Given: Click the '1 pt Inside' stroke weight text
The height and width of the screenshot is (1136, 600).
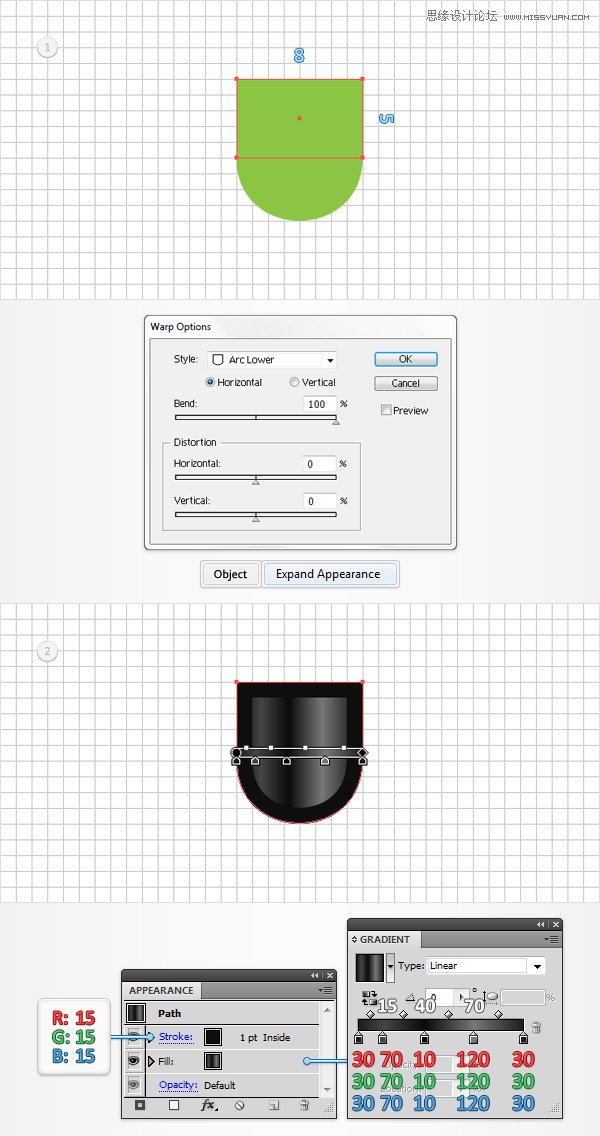Looking at the screenshot, I should [x=264, y=1037].
